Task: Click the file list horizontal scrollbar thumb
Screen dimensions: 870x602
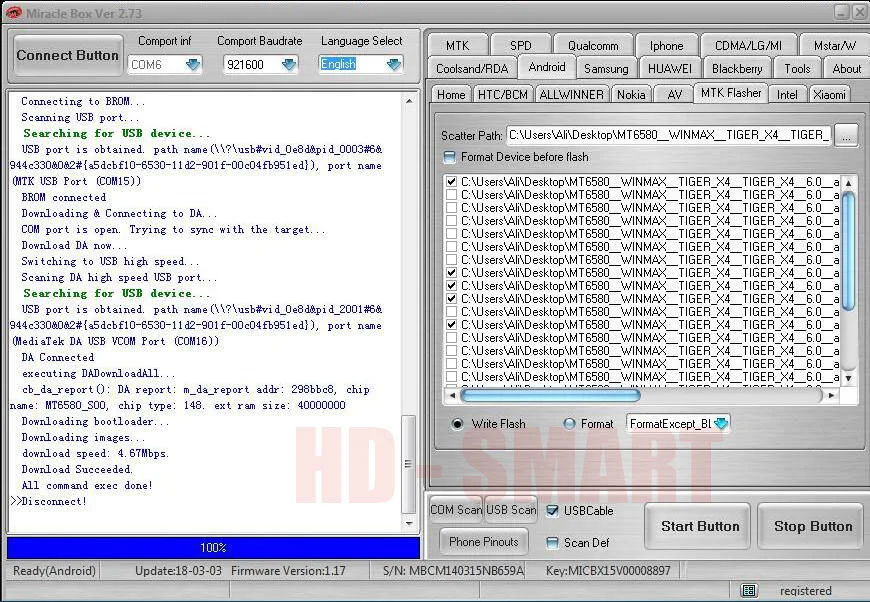Action: point(550,395)
